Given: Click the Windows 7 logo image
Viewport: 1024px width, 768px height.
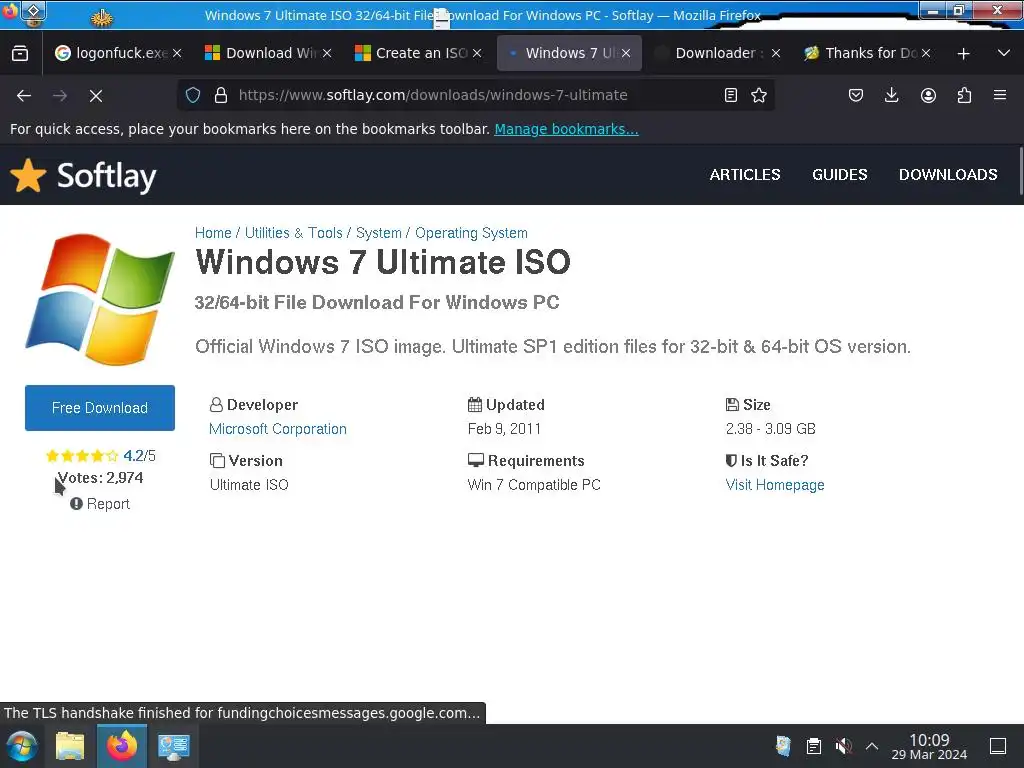Looking at the screenshot, I should [x=100, y=299].
